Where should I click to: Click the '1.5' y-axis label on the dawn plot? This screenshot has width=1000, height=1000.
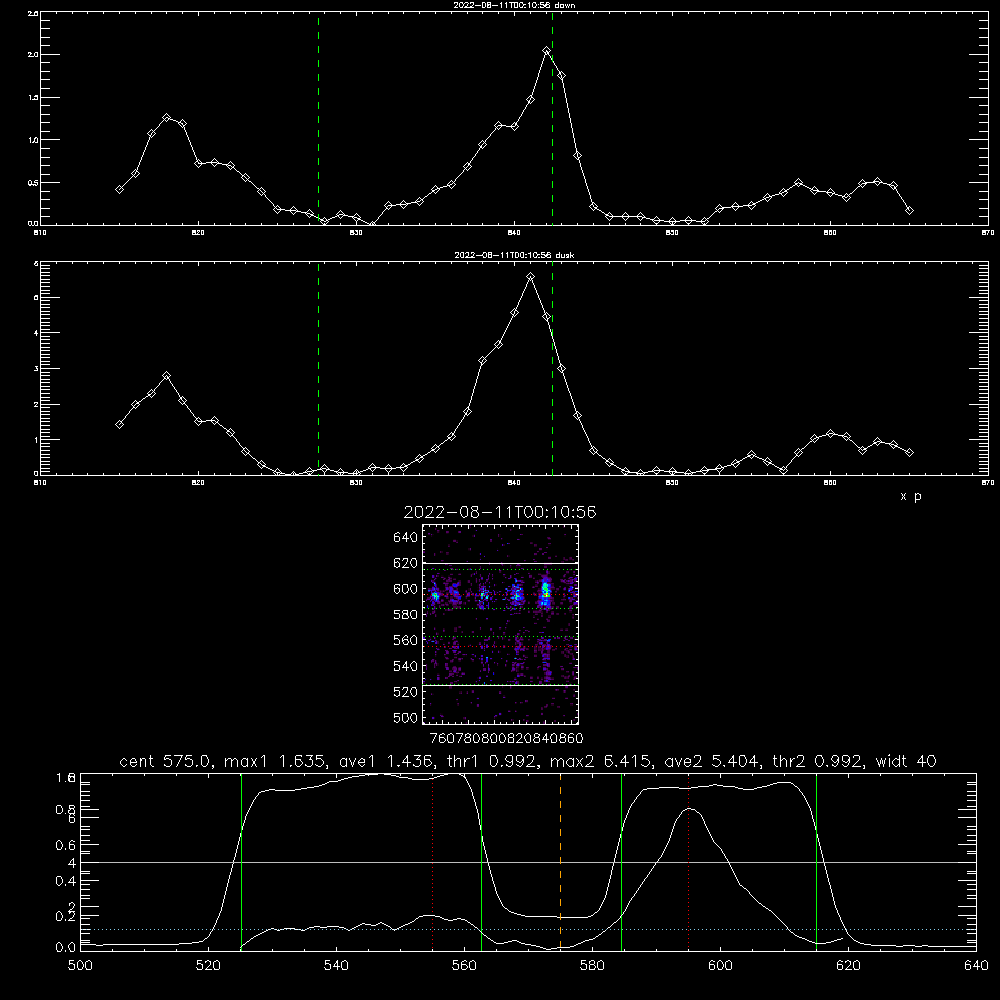point(33,98)
